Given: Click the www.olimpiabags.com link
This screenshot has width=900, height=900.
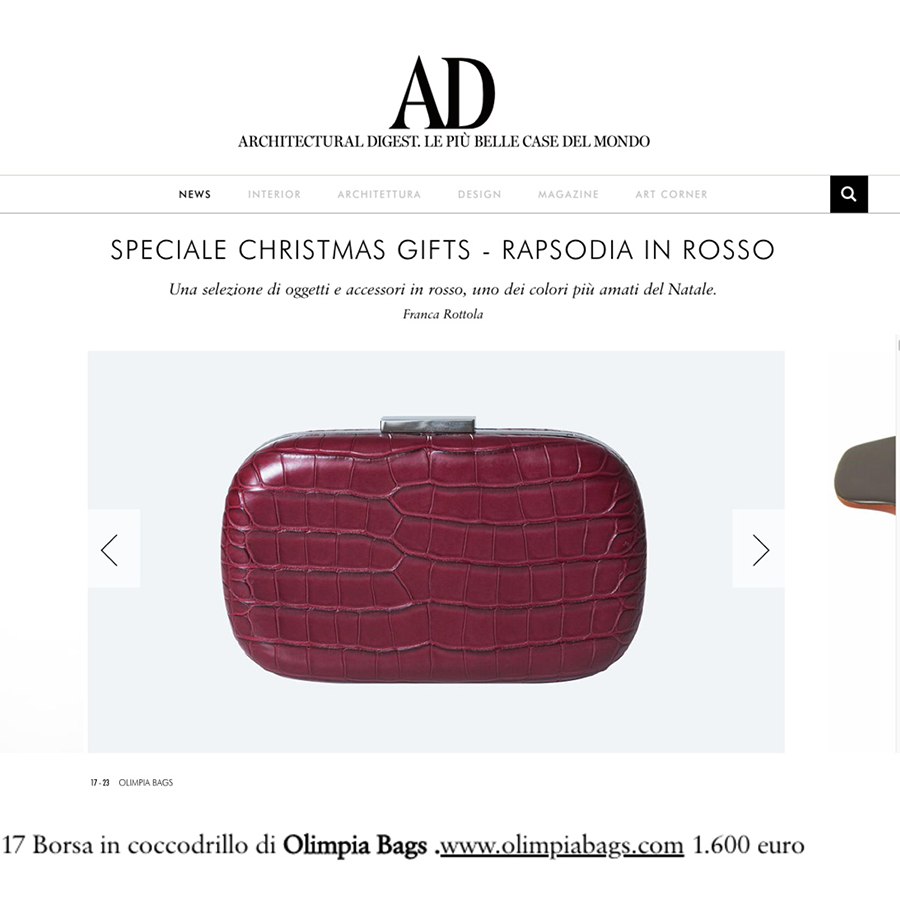Looking at the screenshot, I should (x=561, y=845).
